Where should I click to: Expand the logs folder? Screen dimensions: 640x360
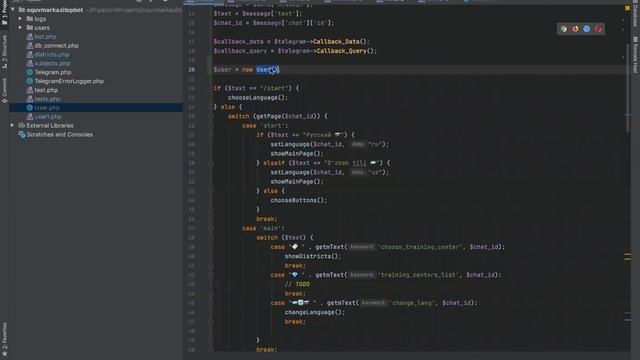point(20,19)
